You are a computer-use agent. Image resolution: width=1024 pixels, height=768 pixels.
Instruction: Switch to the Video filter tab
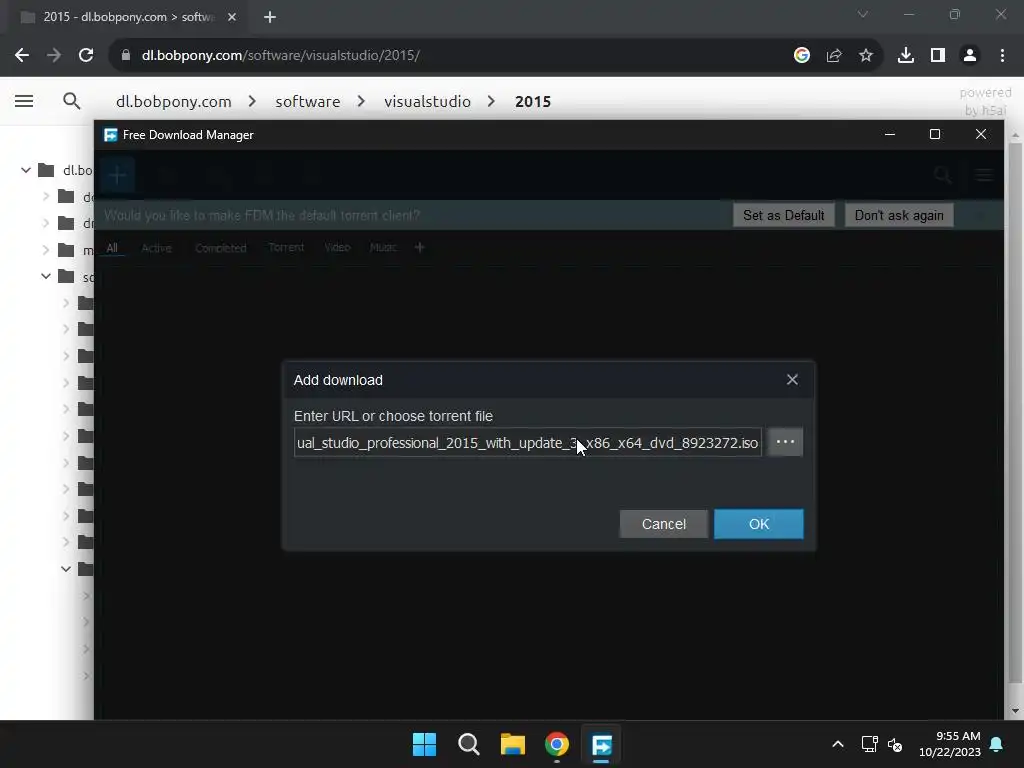(x=338, y=248)
